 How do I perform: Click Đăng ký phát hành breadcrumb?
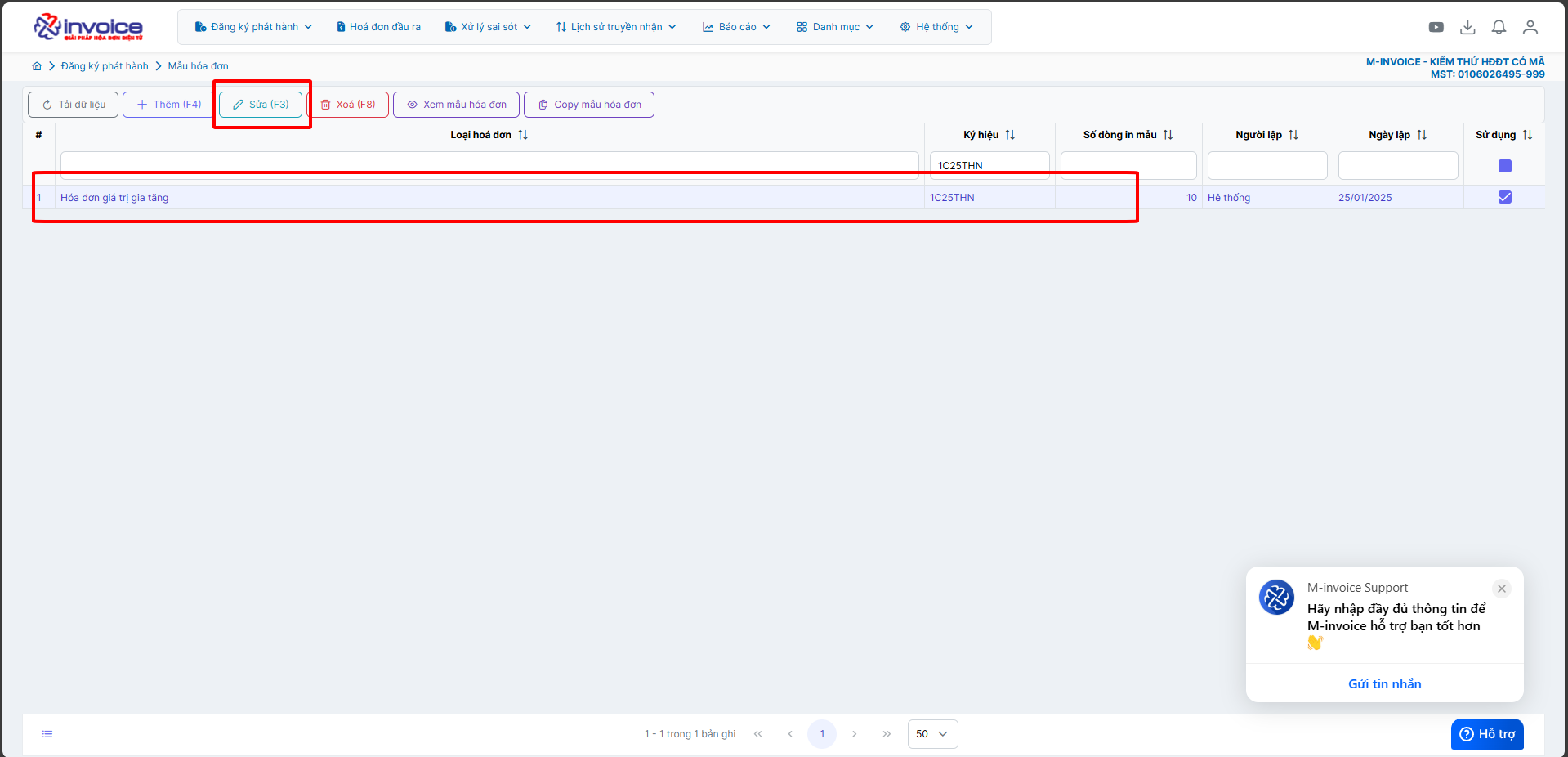pos(105,66)
